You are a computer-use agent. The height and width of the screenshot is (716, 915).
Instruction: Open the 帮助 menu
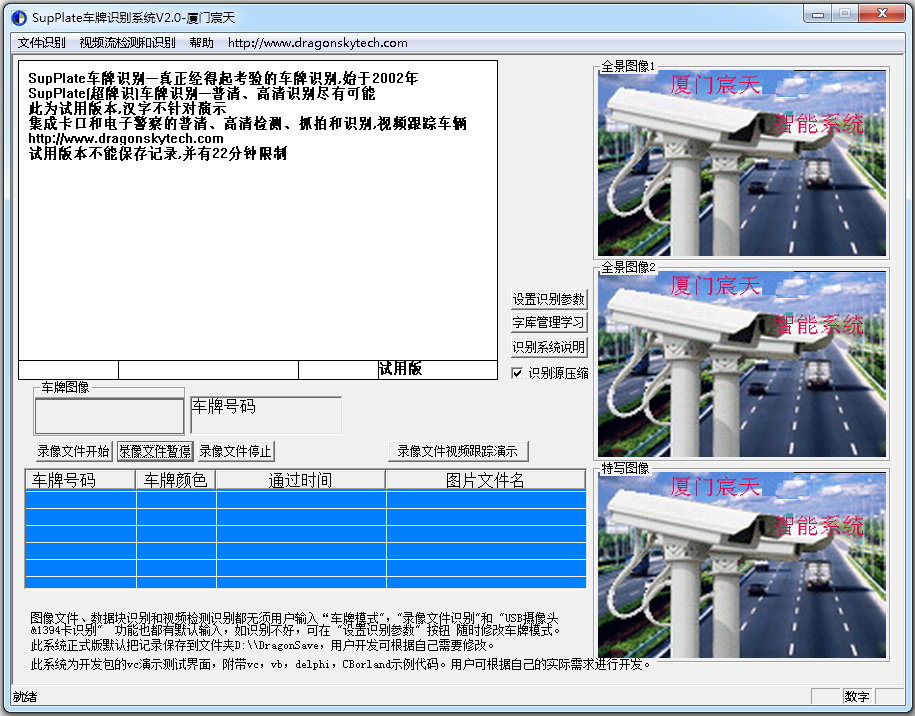(x=201, y=43)
